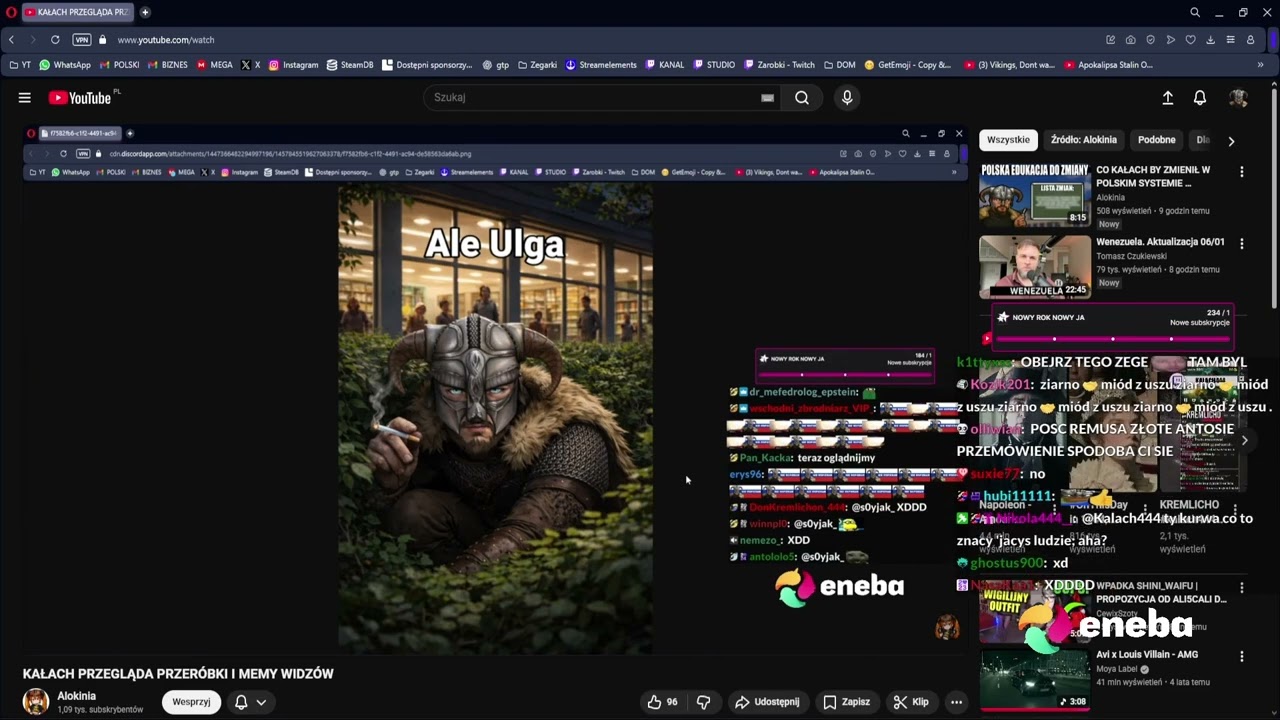The height and width of the screenshot is (720, 1280).
Task: Open the pencil edit icon in address bar
Action: click(x=1110, y=40)
